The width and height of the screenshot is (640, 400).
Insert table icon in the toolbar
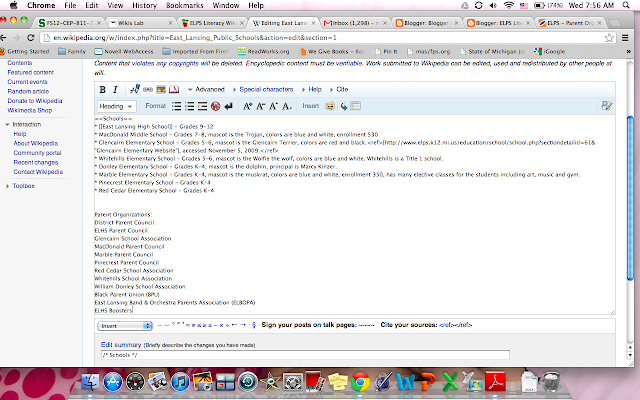pos(356,106)
